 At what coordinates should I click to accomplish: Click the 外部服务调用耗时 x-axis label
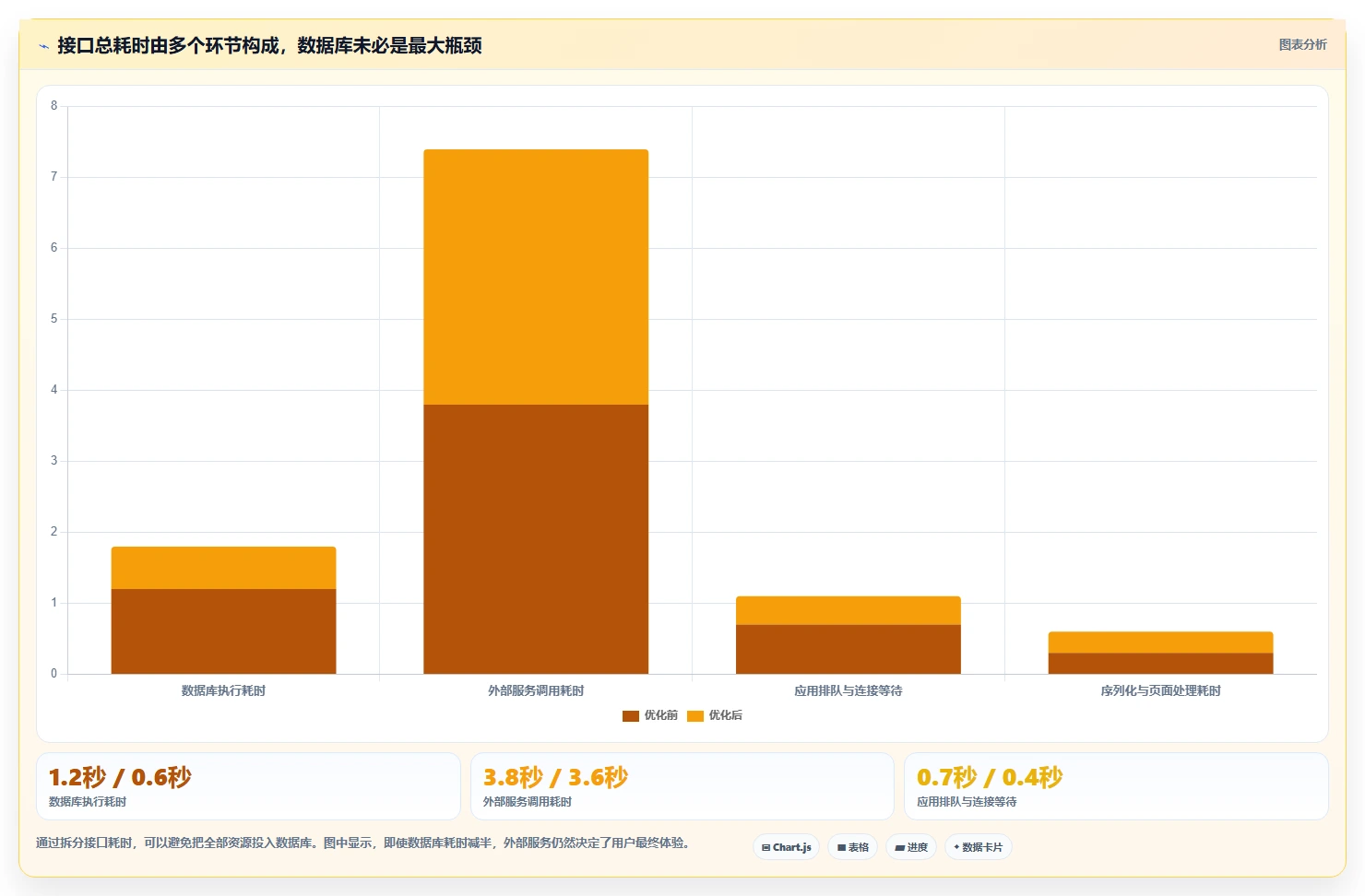point(536,690)
